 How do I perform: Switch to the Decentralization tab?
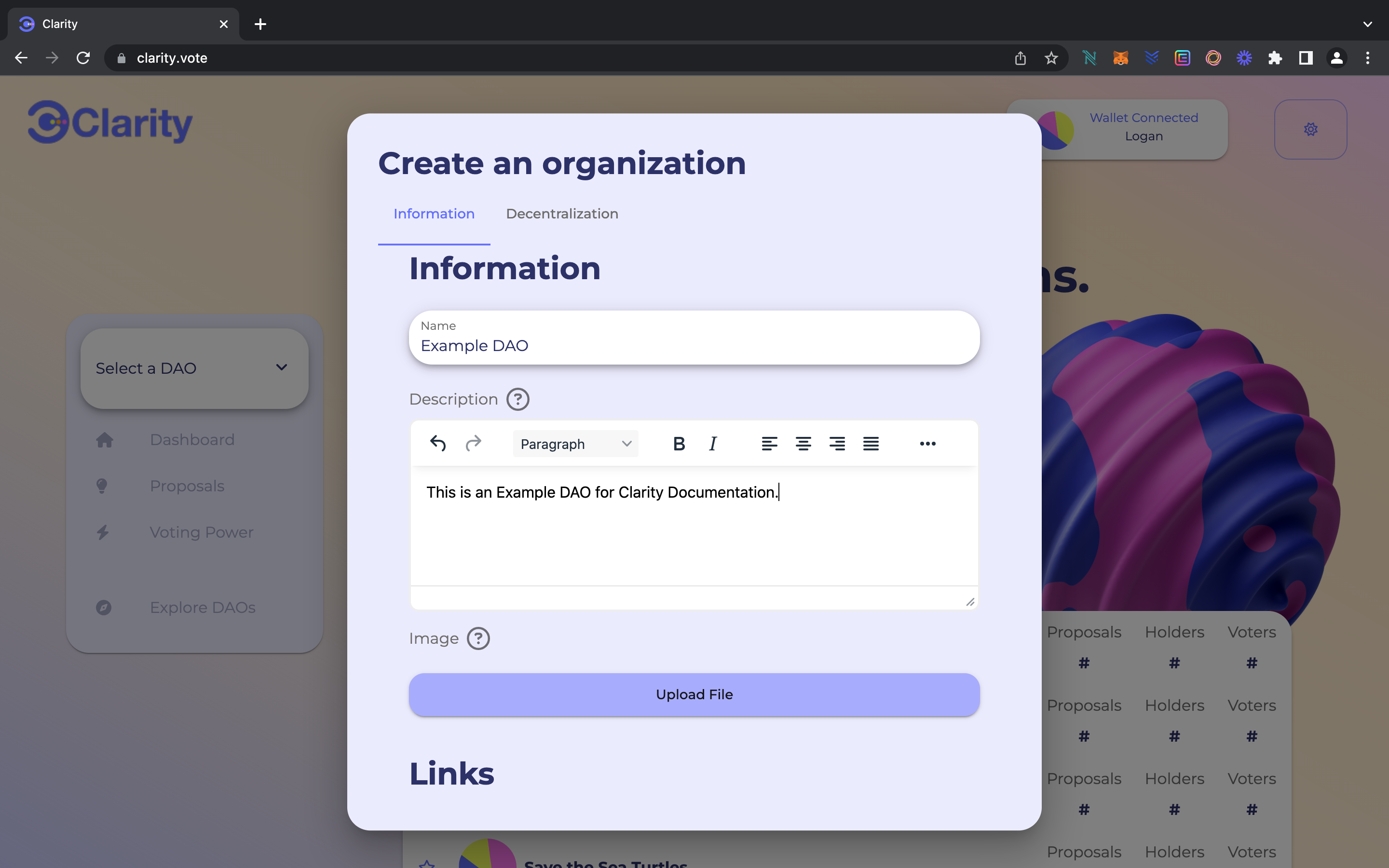pyautogui.click(x=562, y=214)
